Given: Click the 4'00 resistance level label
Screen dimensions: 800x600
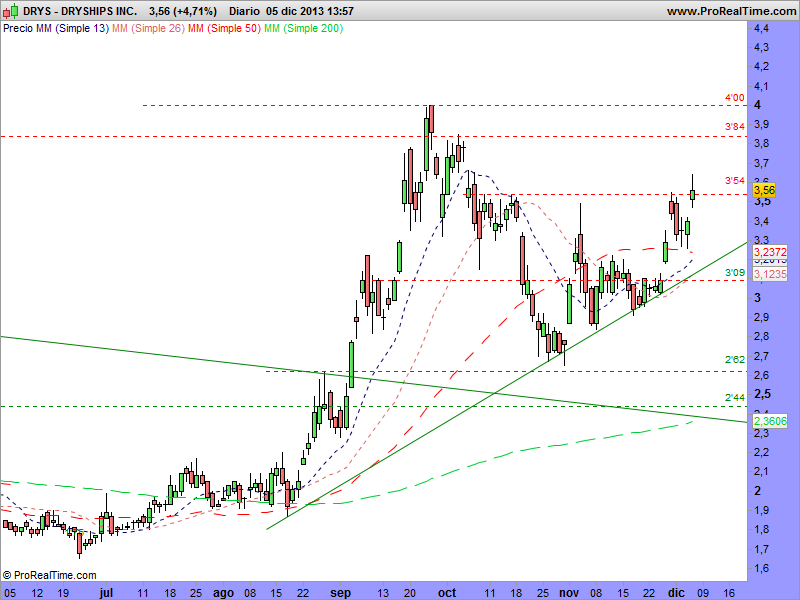Looking at the screenshot, I should 735,97.
